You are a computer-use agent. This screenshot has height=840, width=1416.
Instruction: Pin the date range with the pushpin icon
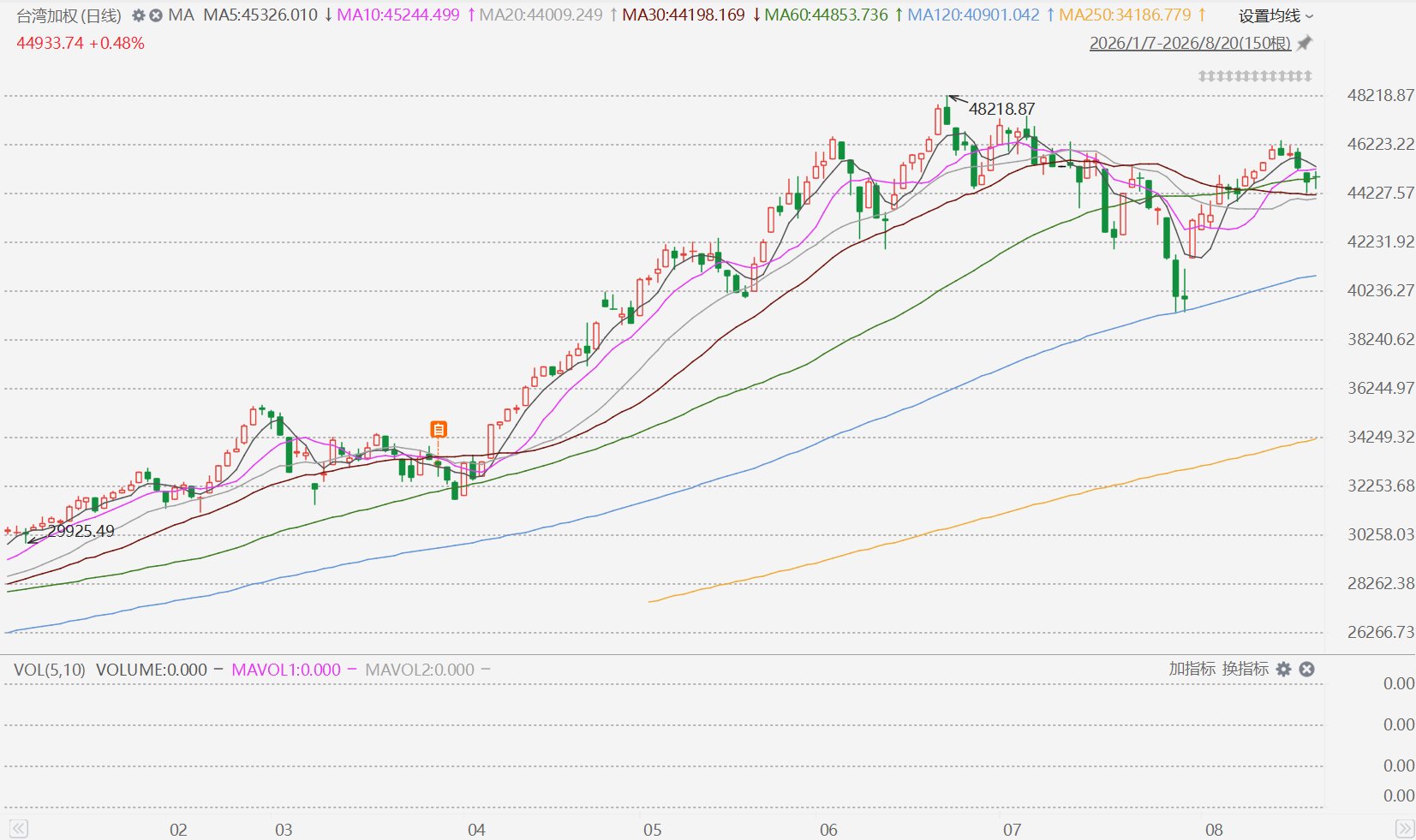[1305, 43]
